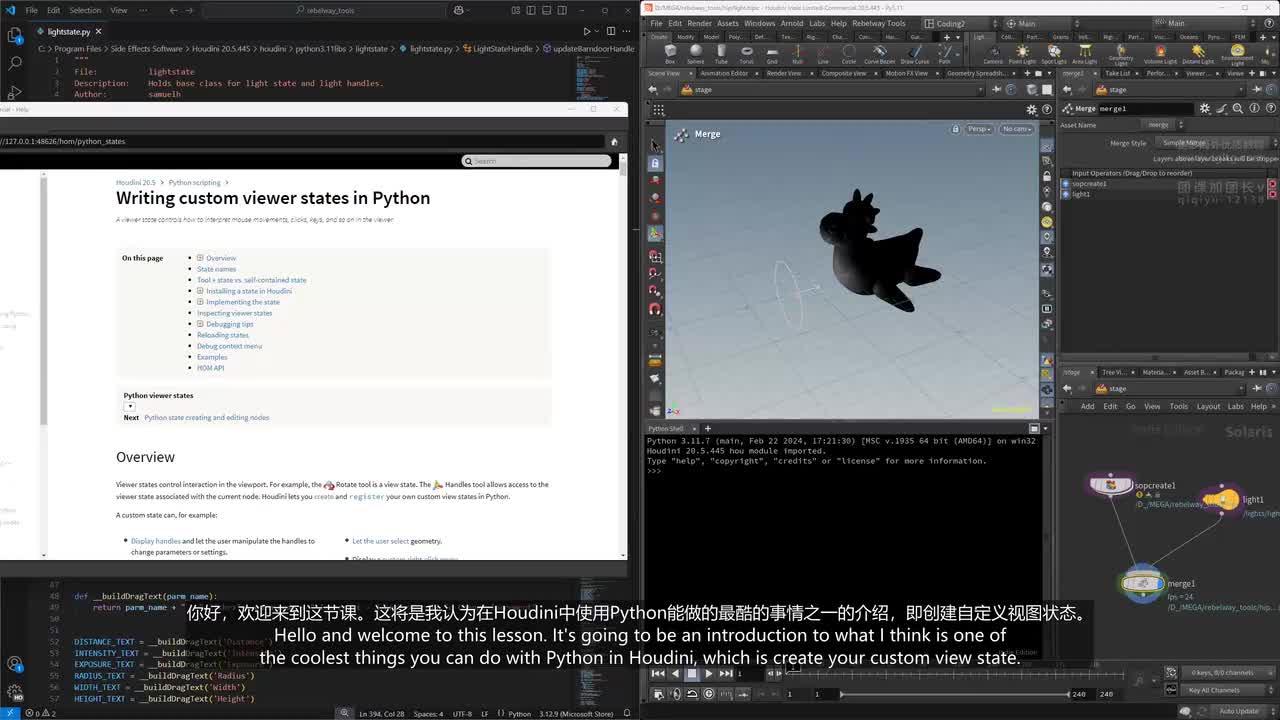Toggle the sopcreate1 input enable checkbox

tap(1272, 184)
